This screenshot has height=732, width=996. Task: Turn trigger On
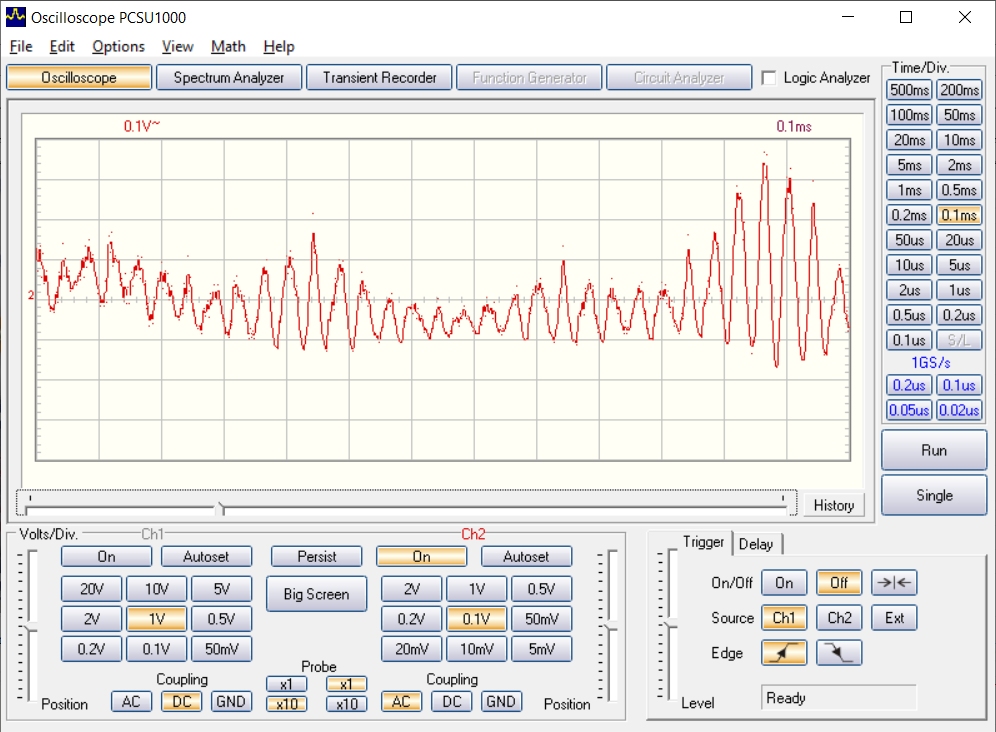pyautogui.click(x=784, y=583)
